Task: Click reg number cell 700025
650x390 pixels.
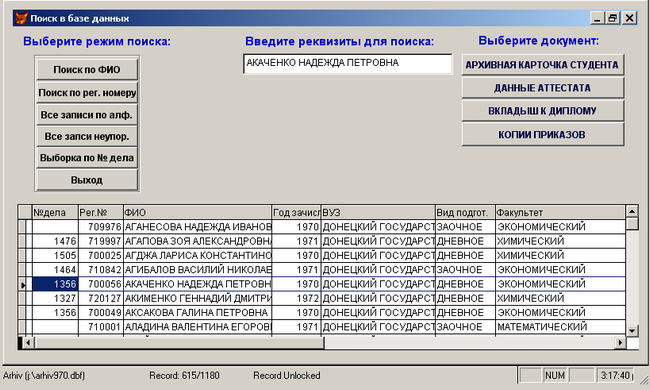Action: (101, 255)
